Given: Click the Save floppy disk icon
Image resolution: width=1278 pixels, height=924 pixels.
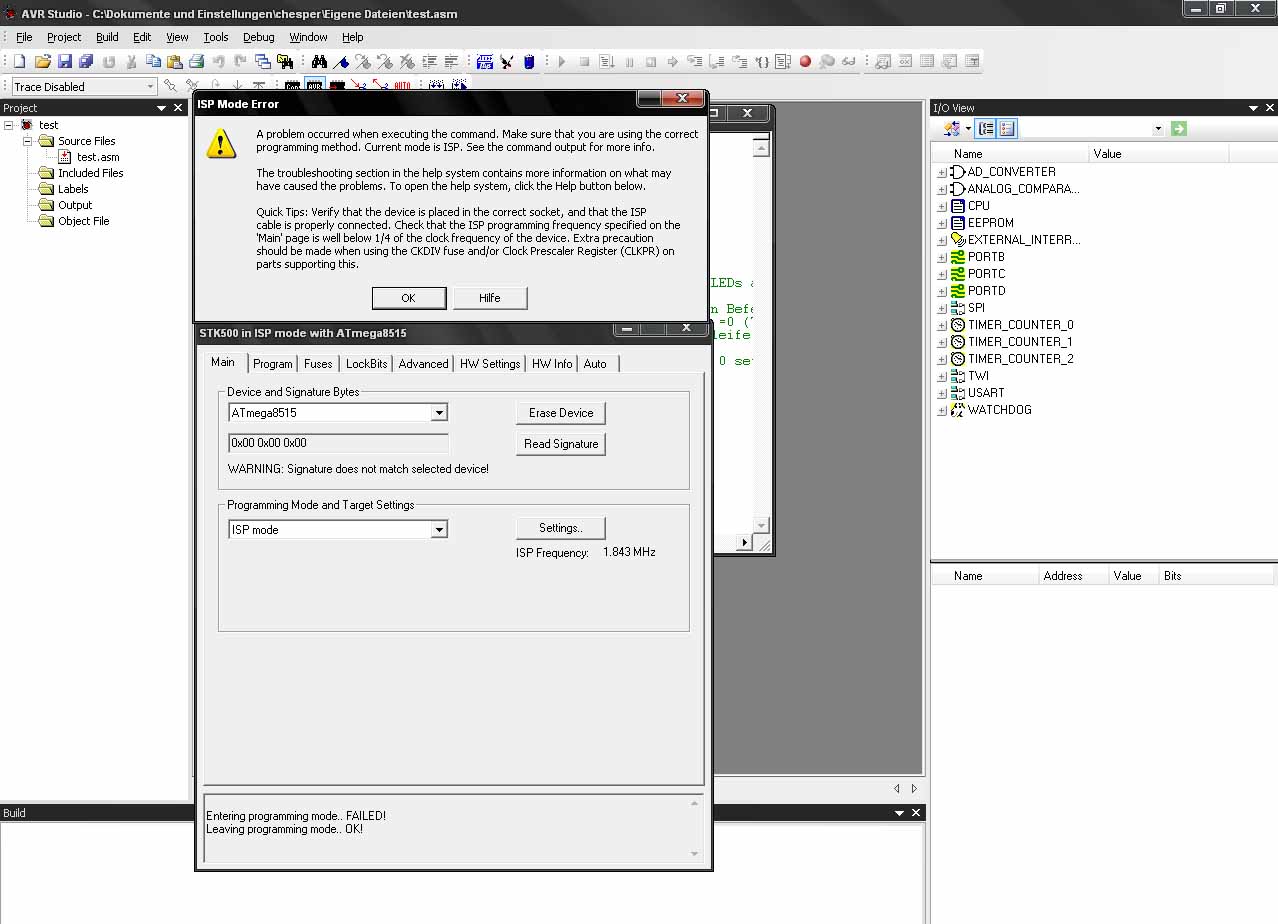Looking at the screenshot, I should pos(64,61).
